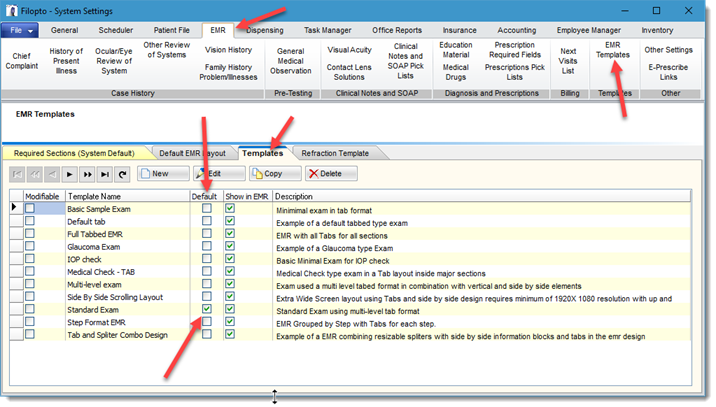The width and height of the screenshot is (716, 407).
Task: Open Ocular/Eye Review of System
Action: tap(114, 61)
